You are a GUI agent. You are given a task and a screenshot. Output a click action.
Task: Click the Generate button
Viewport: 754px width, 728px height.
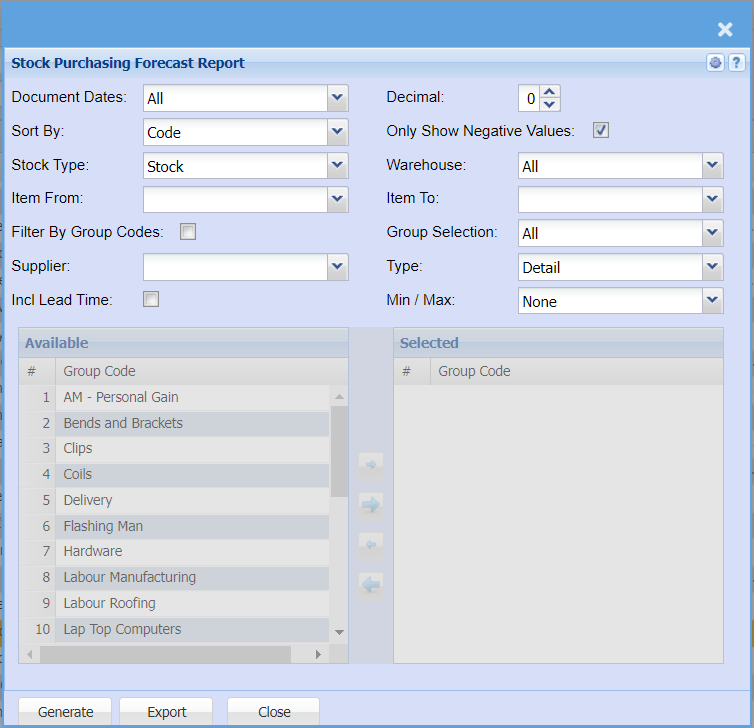(x=66, y=712)
